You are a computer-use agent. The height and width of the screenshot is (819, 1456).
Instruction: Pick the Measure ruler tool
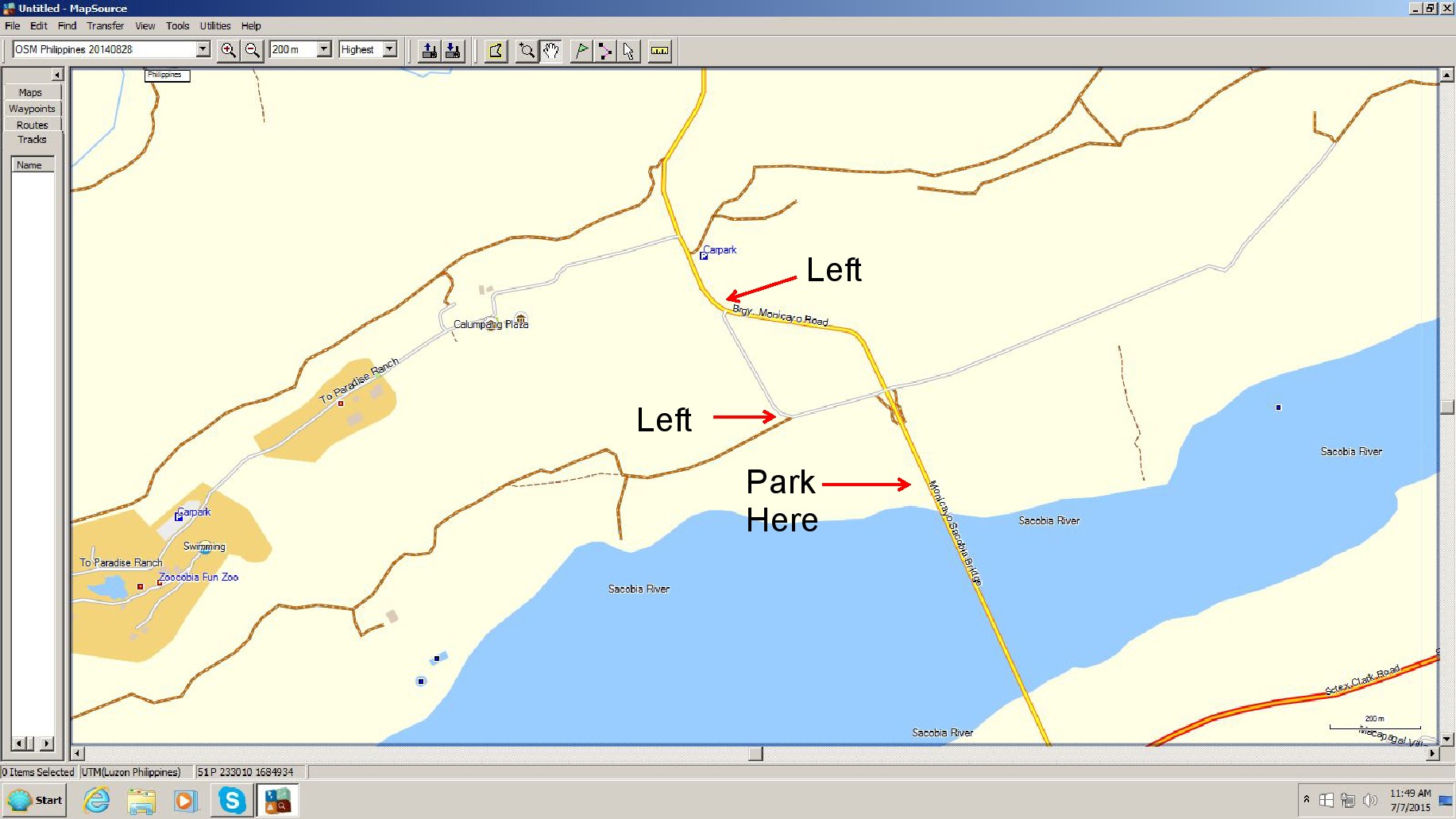pyautogui.click(x=659, y=51)
